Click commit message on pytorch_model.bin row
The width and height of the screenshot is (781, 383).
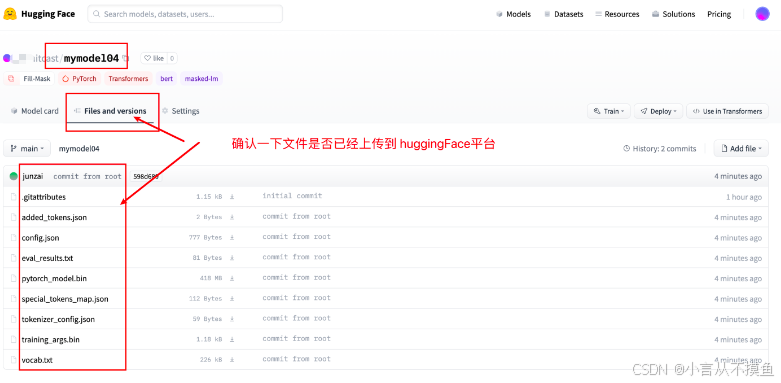(x=296, y=277)
